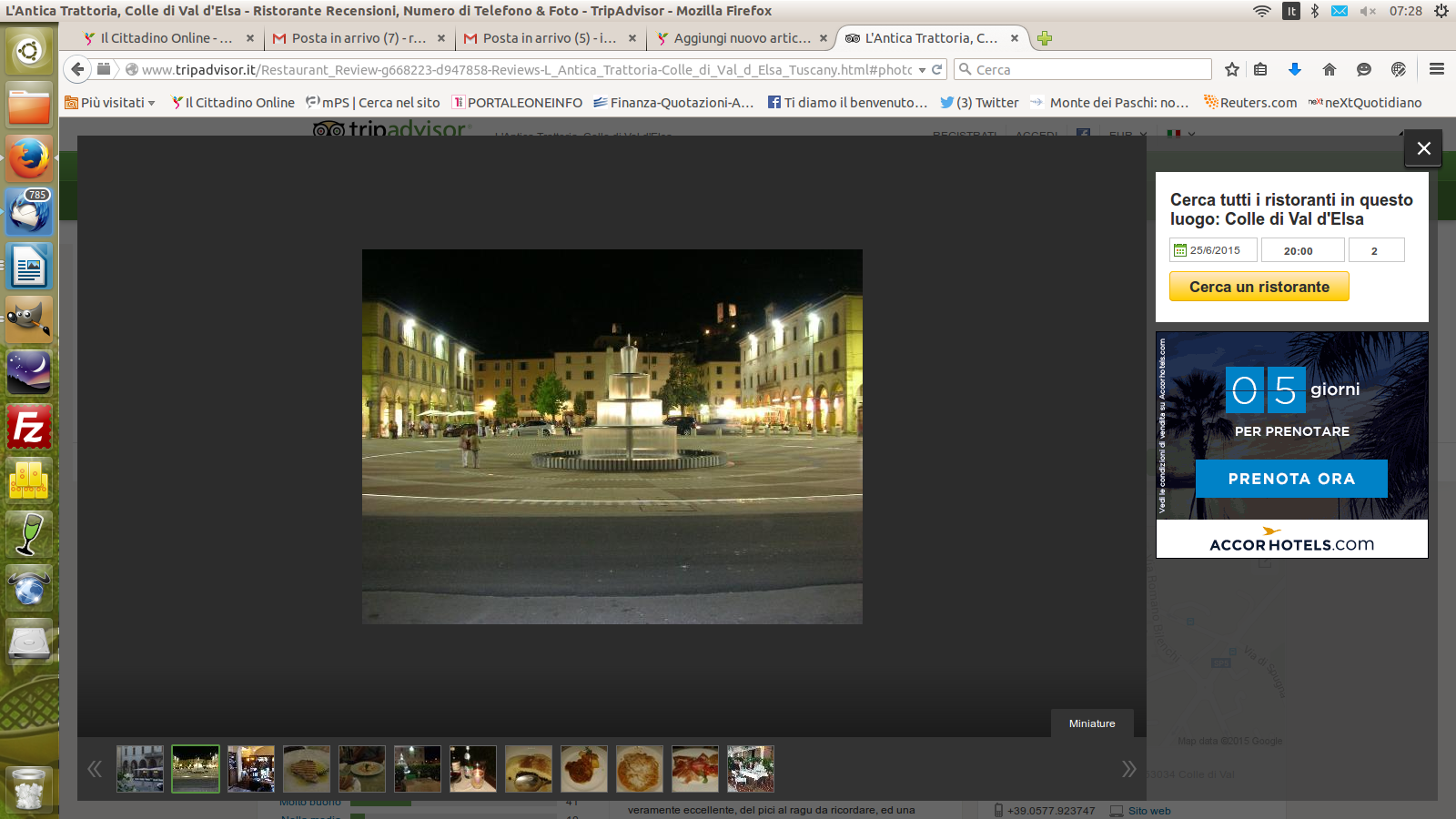This screenshot has height=819, width=1456.
Task: Pick the reservation date 25/6/2015
Action: [1213, 250]
